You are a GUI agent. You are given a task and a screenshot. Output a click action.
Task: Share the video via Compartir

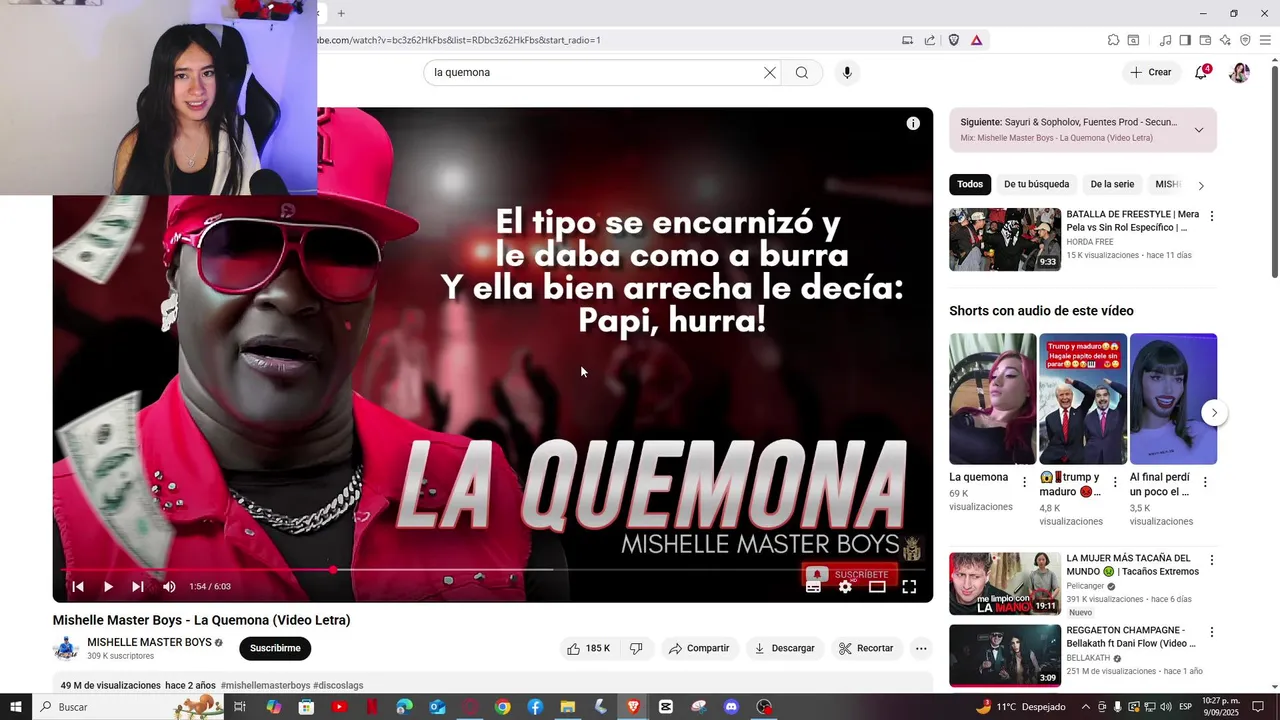click(699, 649)
